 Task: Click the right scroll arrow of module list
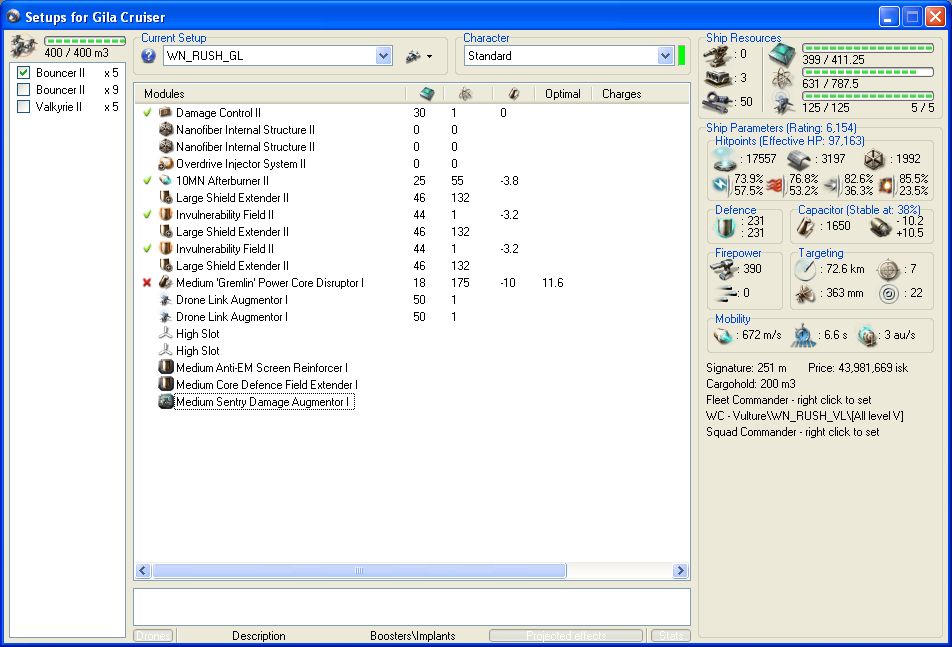(680, 571)
